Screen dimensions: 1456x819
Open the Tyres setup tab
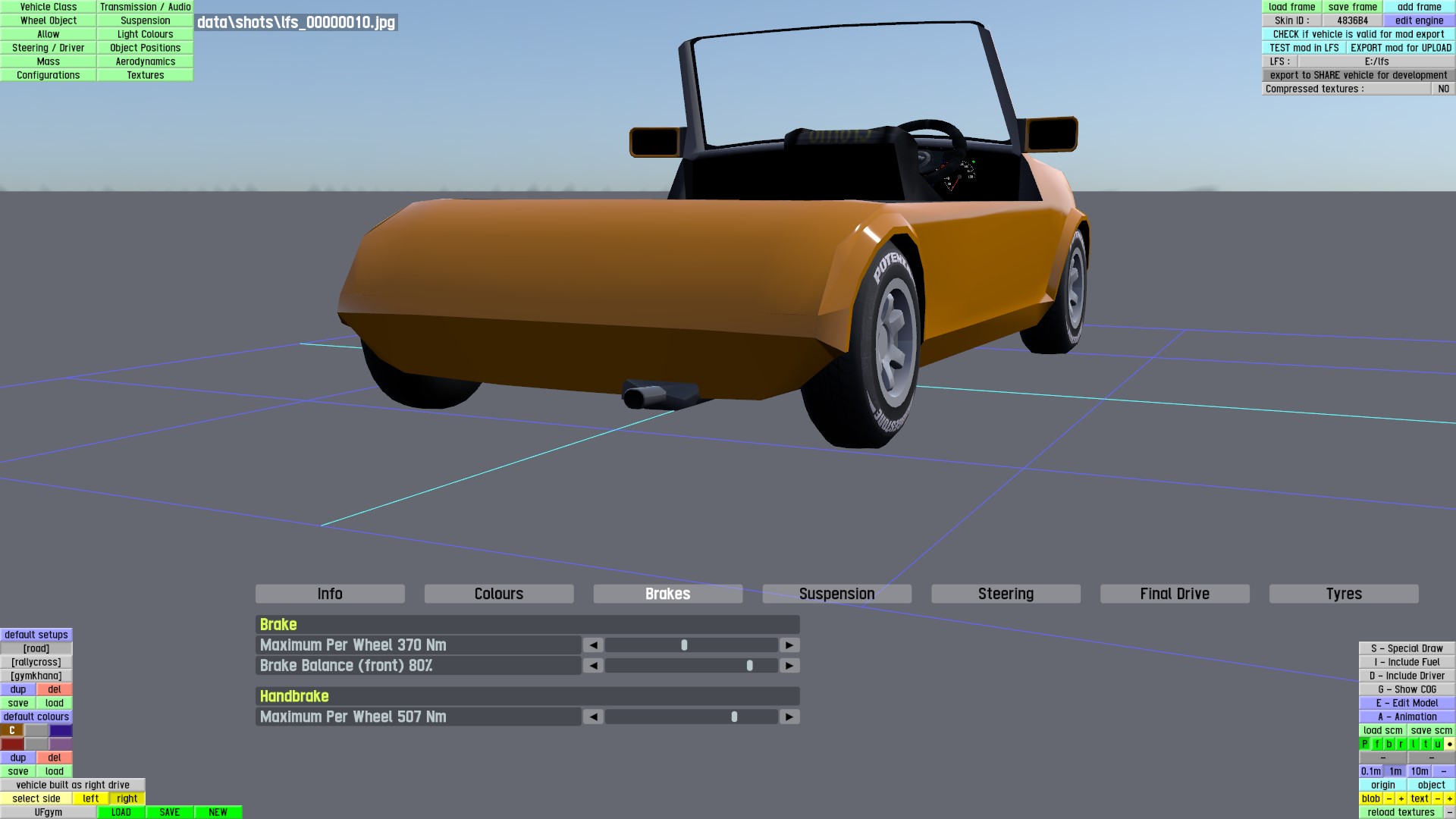(x=1343, y=594)
